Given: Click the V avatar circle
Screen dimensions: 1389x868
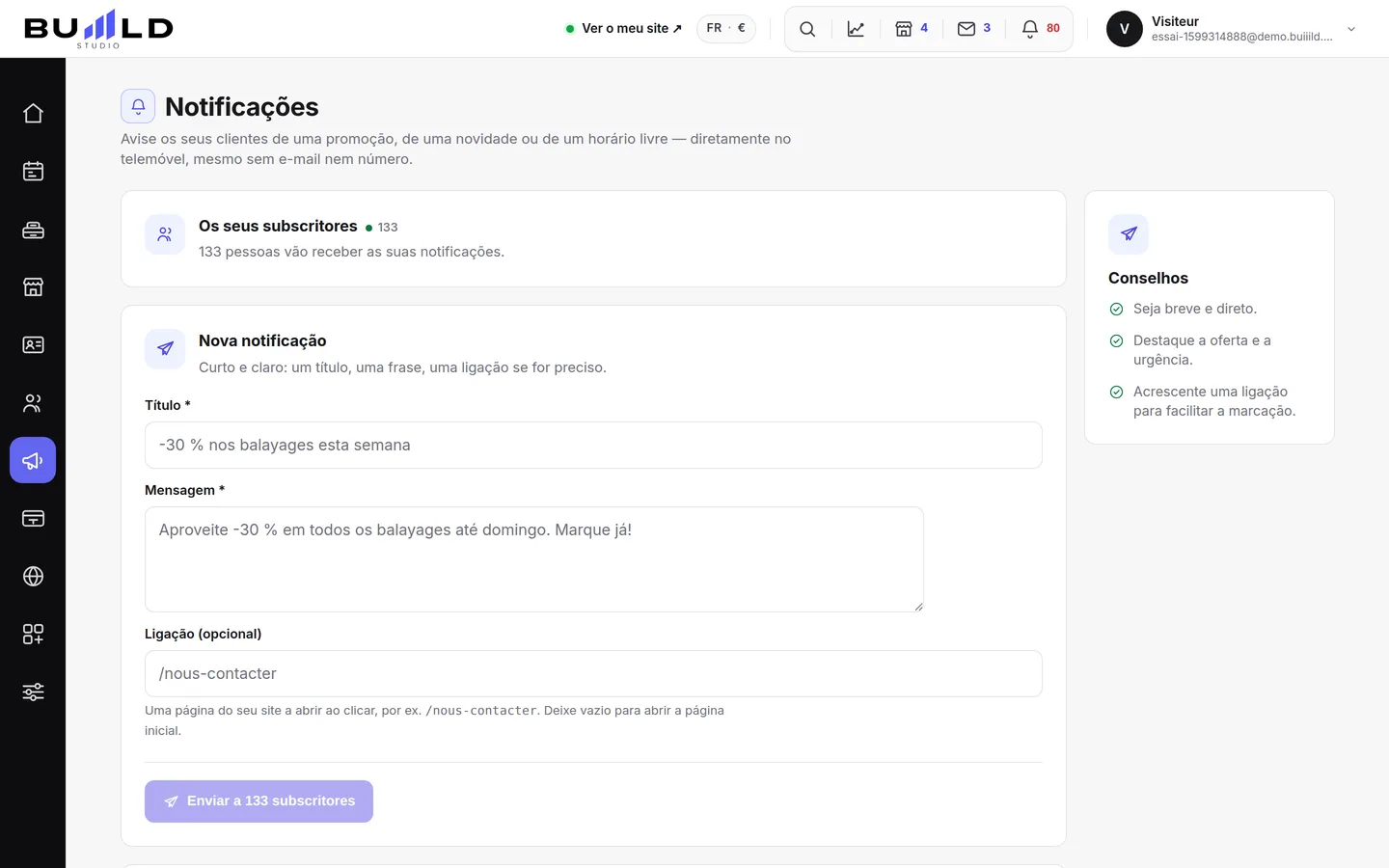Looking at the screenshot, I should (x=1125, y=29).
